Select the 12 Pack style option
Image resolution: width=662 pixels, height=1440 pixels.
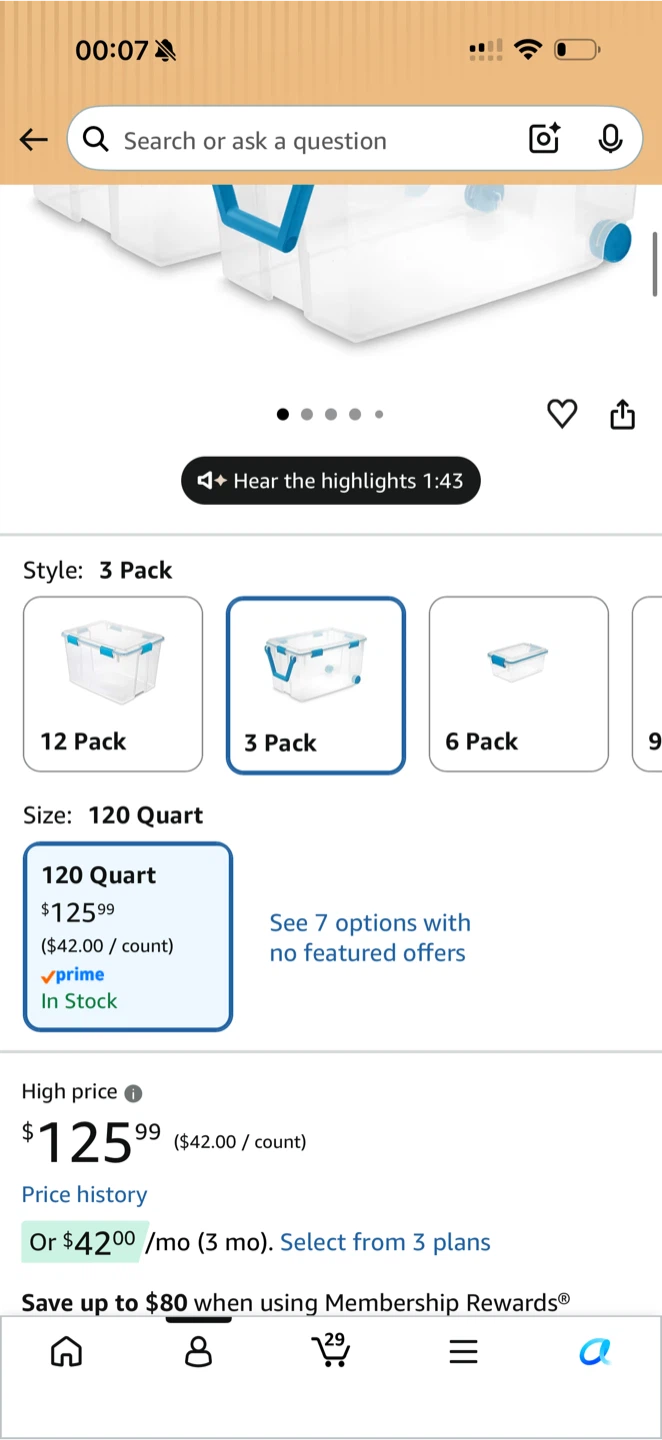[113, 684]
